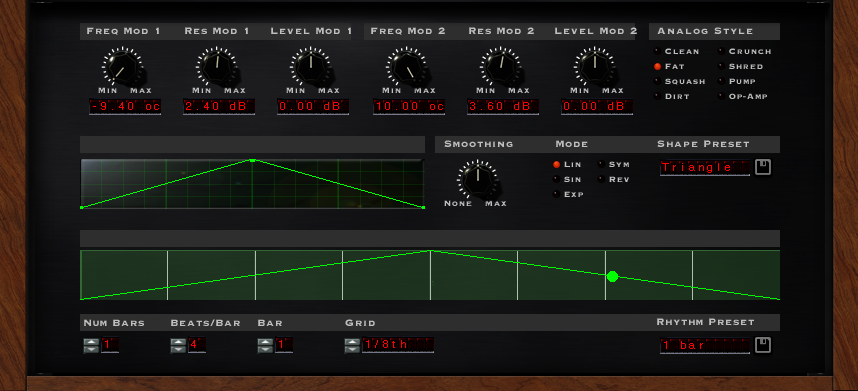The height and width of the screenshot is (391, 858).
Task: Click the Res Mod 1 knob
Action: click(x=216, y=67)
